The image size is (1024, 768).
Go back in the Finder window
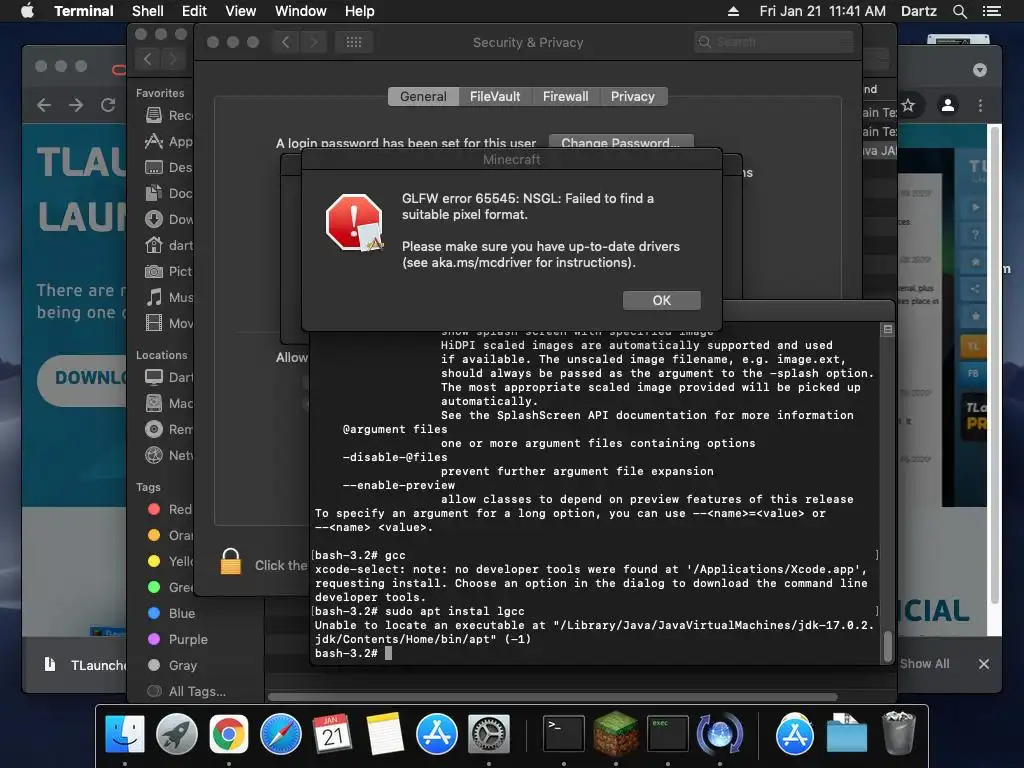point(148,59)
